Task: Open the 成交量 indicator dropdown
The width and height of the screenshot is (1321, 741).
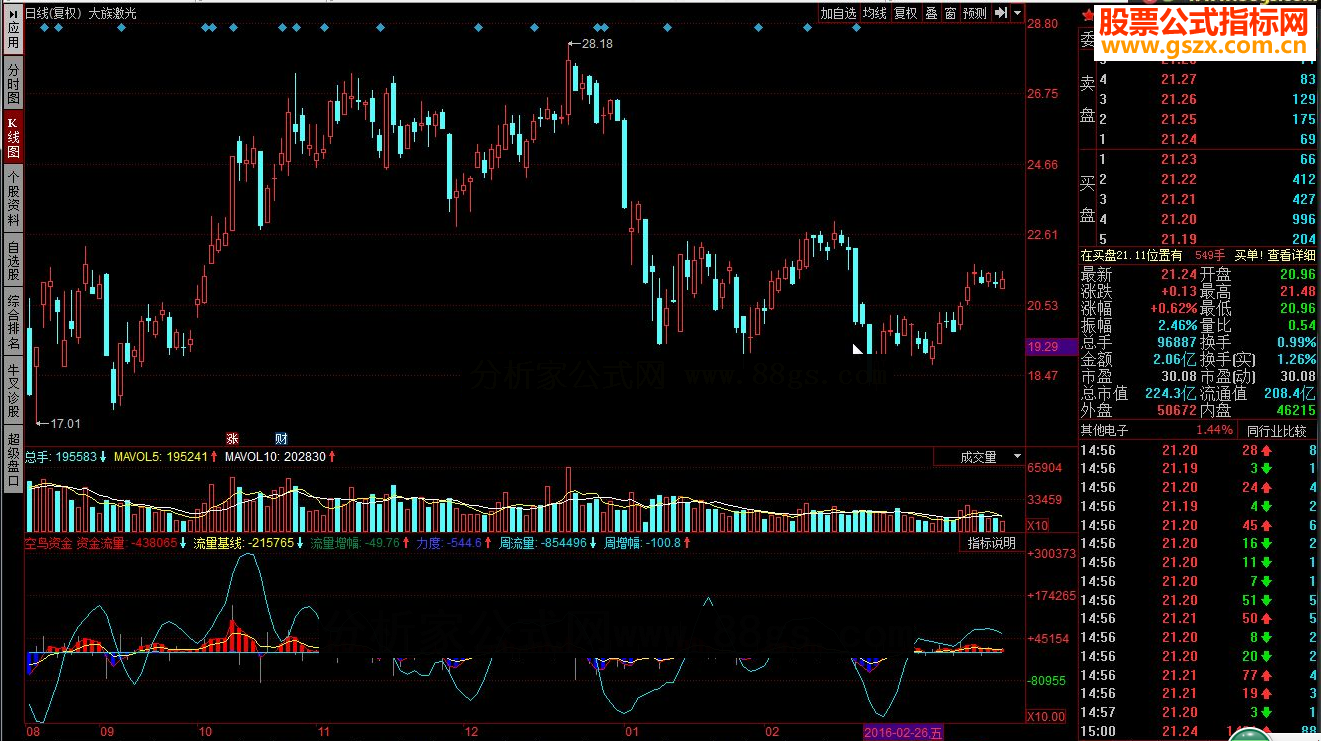Action: pyautogui.click(x=979, y=457)
